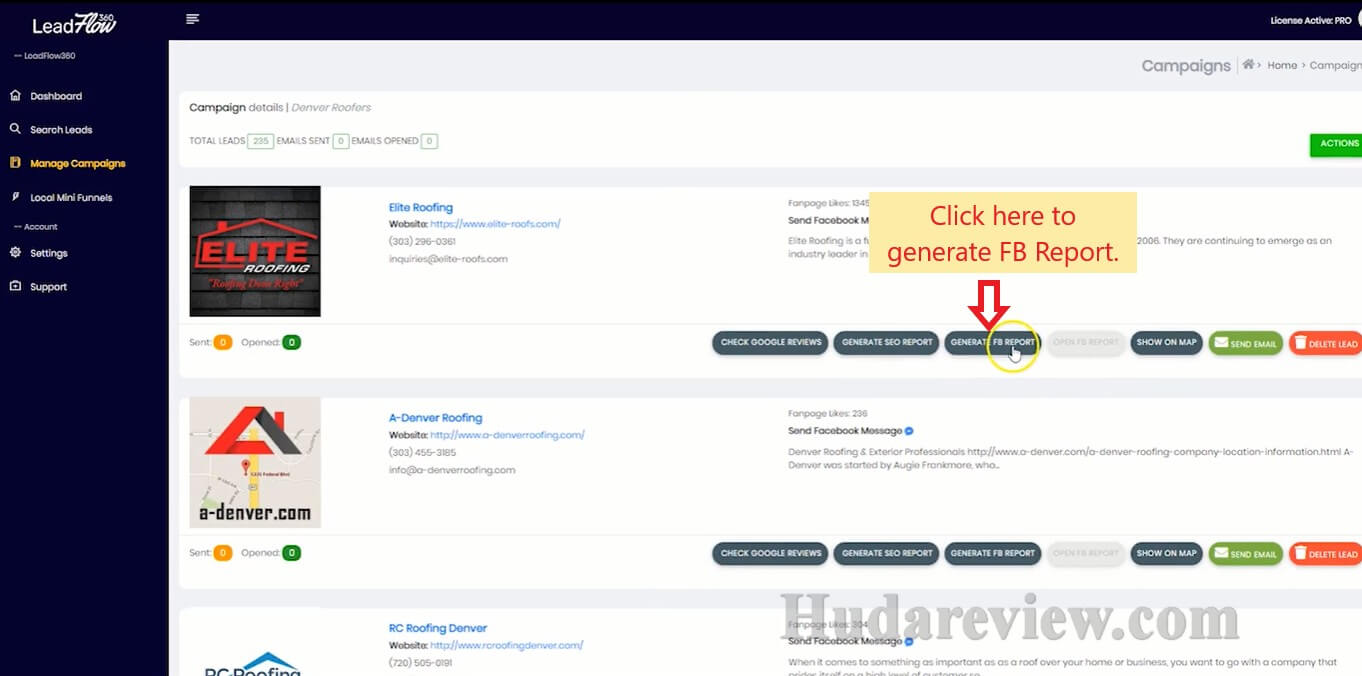
Task: Open Dashboard from the sidebar
Action: (x=56, y=96)
